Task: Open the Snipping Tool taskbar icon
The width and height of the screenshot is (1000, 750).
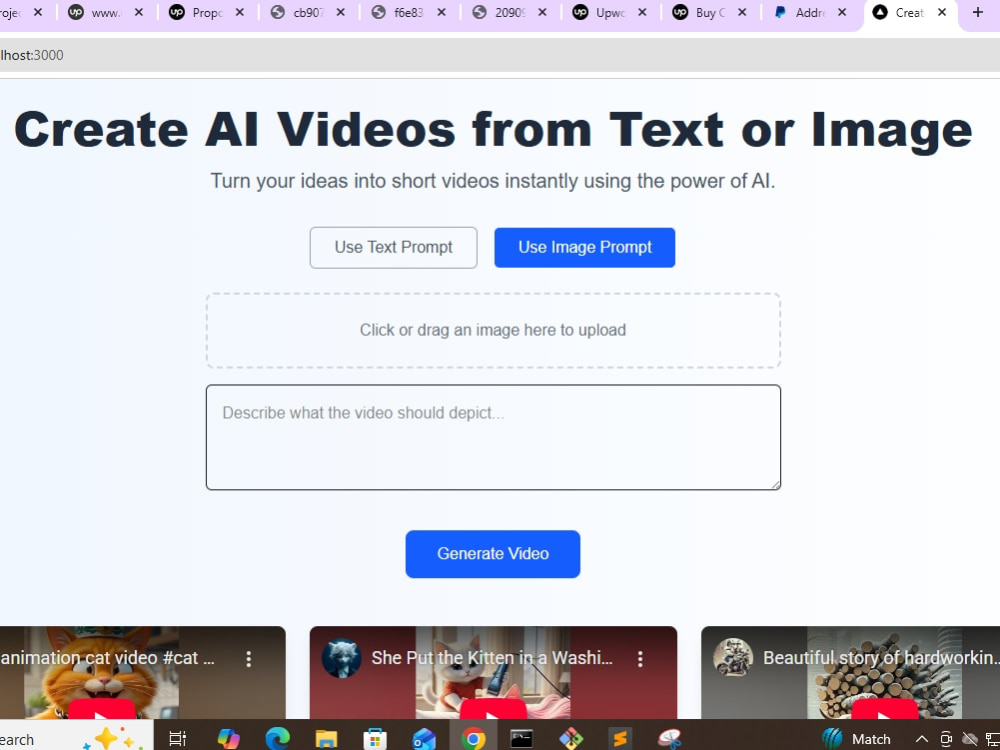Action: [x=669, y=739]
